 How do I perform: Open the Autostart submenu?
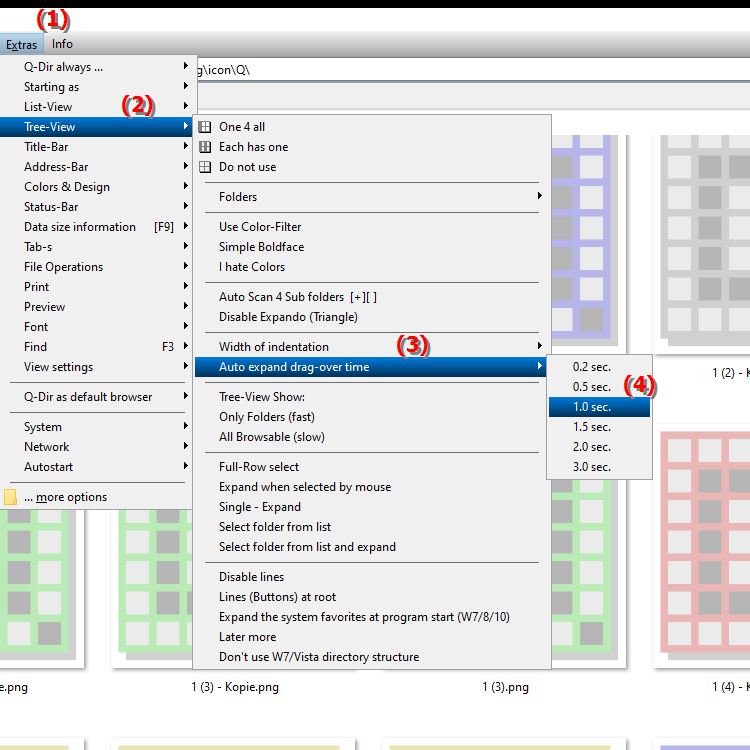click(x=96, y=467)
